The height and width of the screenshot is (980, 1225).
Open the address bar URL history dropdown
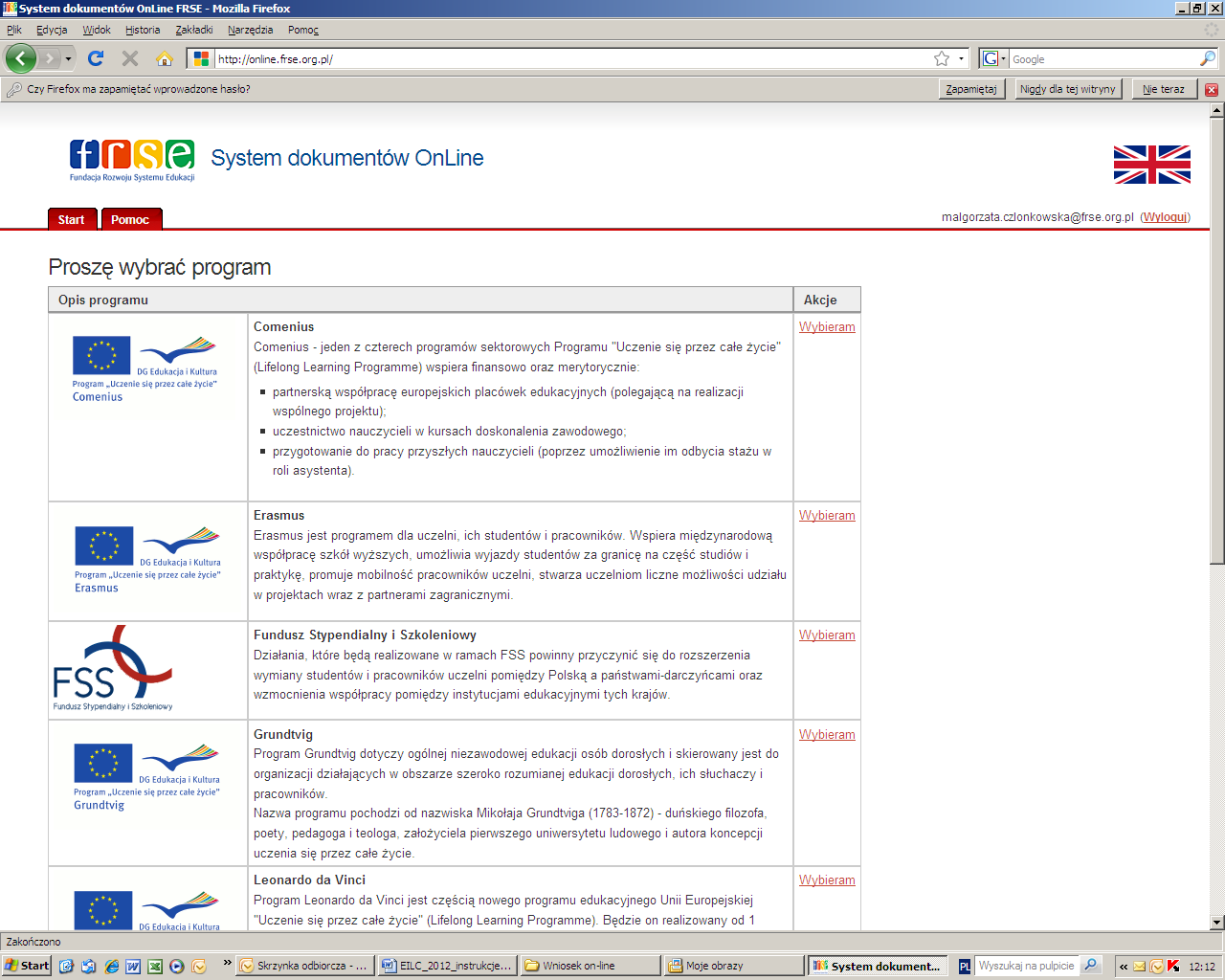(961, 59)
